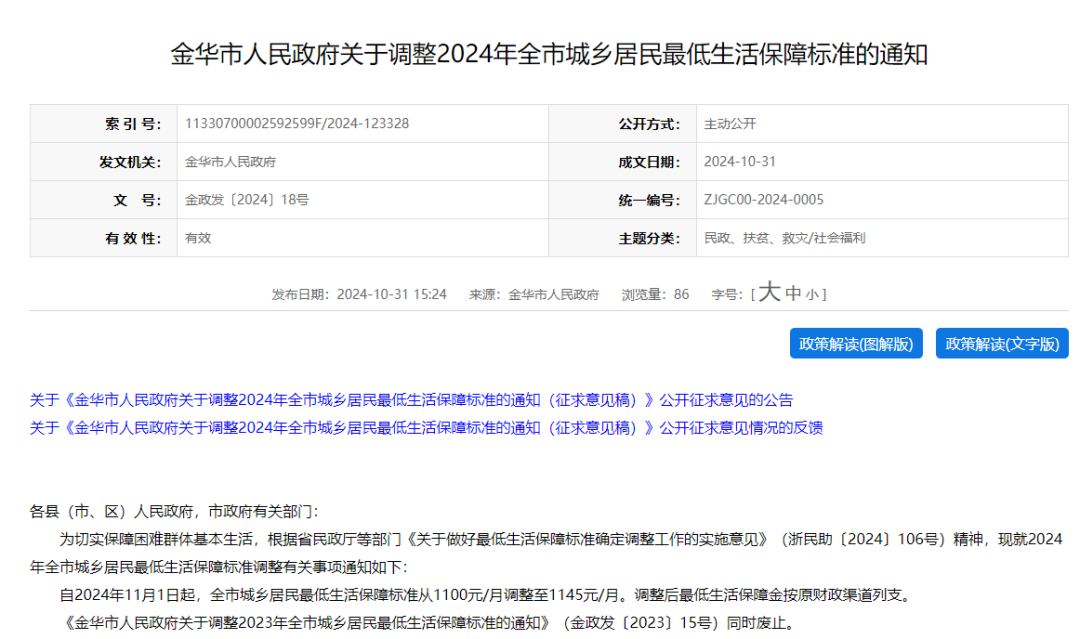Screen dimensions: 1080x639
Task: Select category 民政、扶贫、救灾/社会福利
Action: 785,238
